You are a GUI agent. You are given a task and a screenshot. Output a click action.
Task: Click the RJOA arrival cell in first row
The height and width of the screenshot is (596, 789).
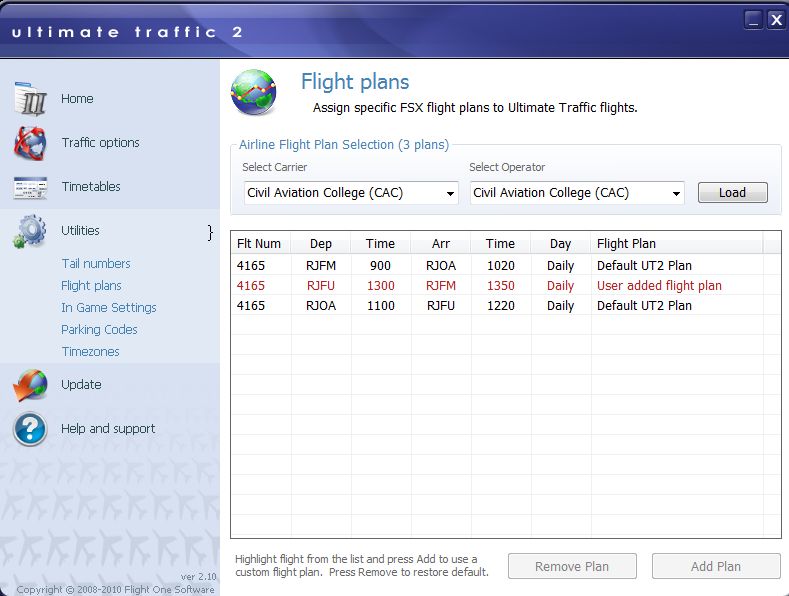[441, 266]
